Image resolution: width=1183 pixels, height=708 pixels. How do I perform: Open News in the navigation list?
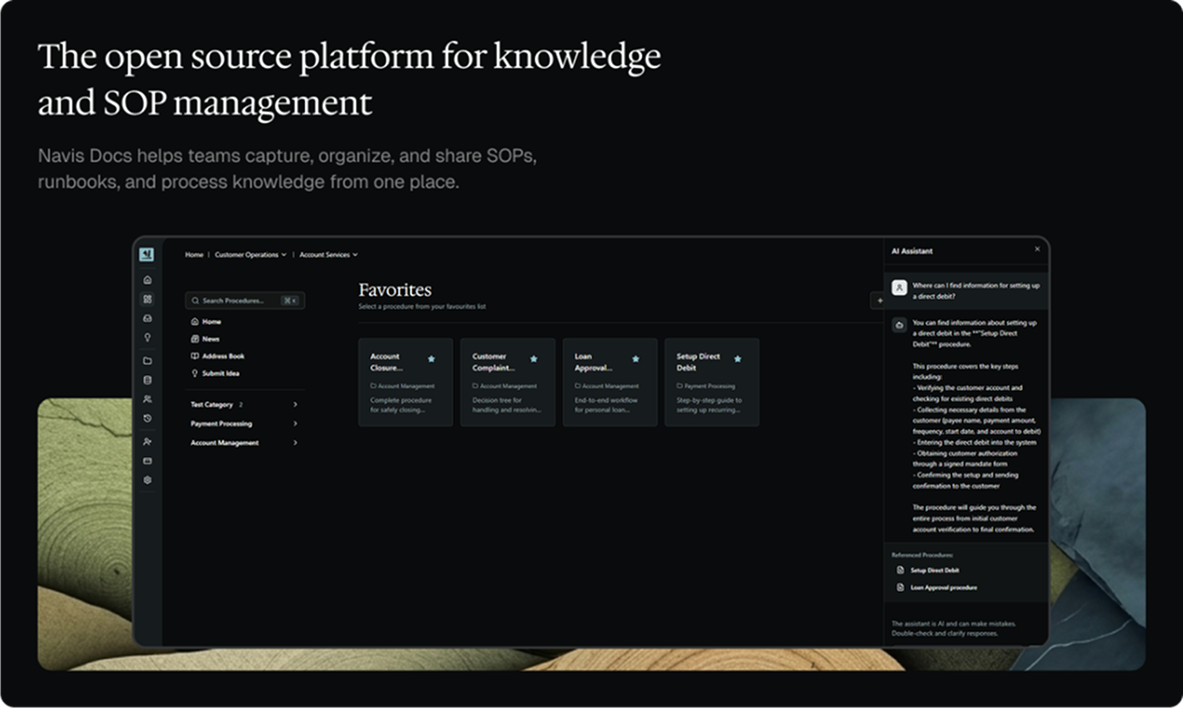(x=204, y=339)
